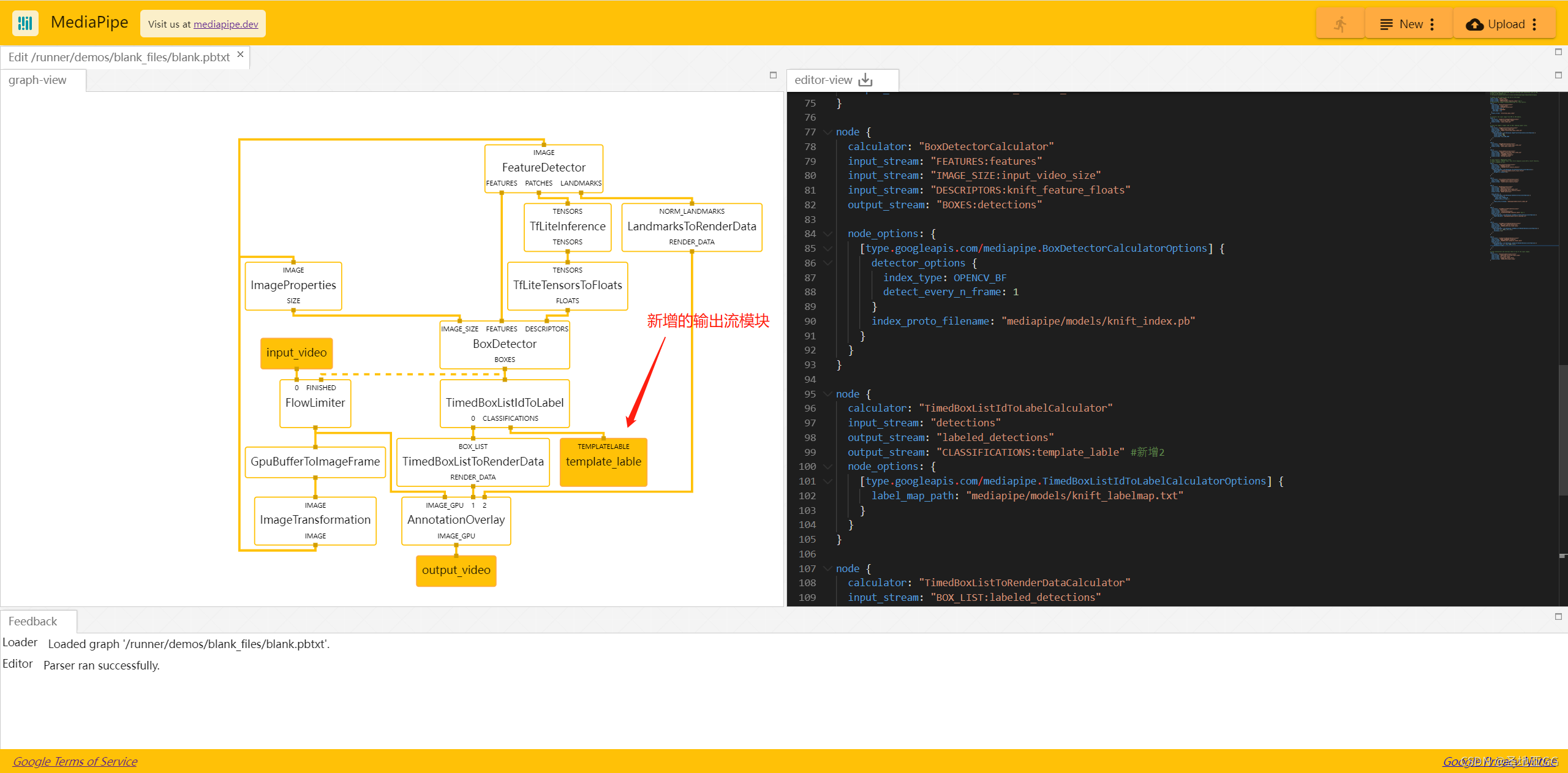This screenshot has width=1568, height=773.
Task: Switch to the graph-view tab
Action: click(x=37, y=80)
